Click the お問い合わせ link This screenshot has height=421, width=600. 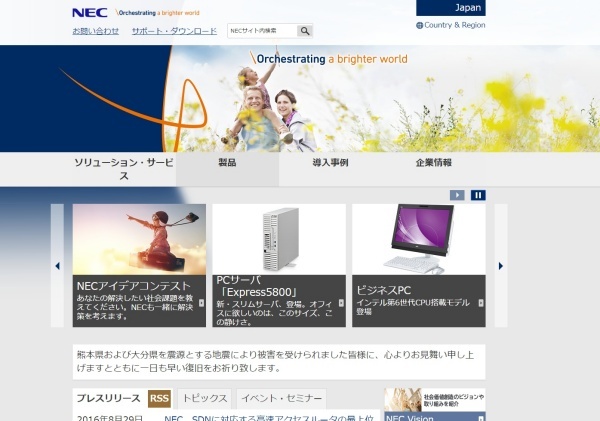pos(96,31)
